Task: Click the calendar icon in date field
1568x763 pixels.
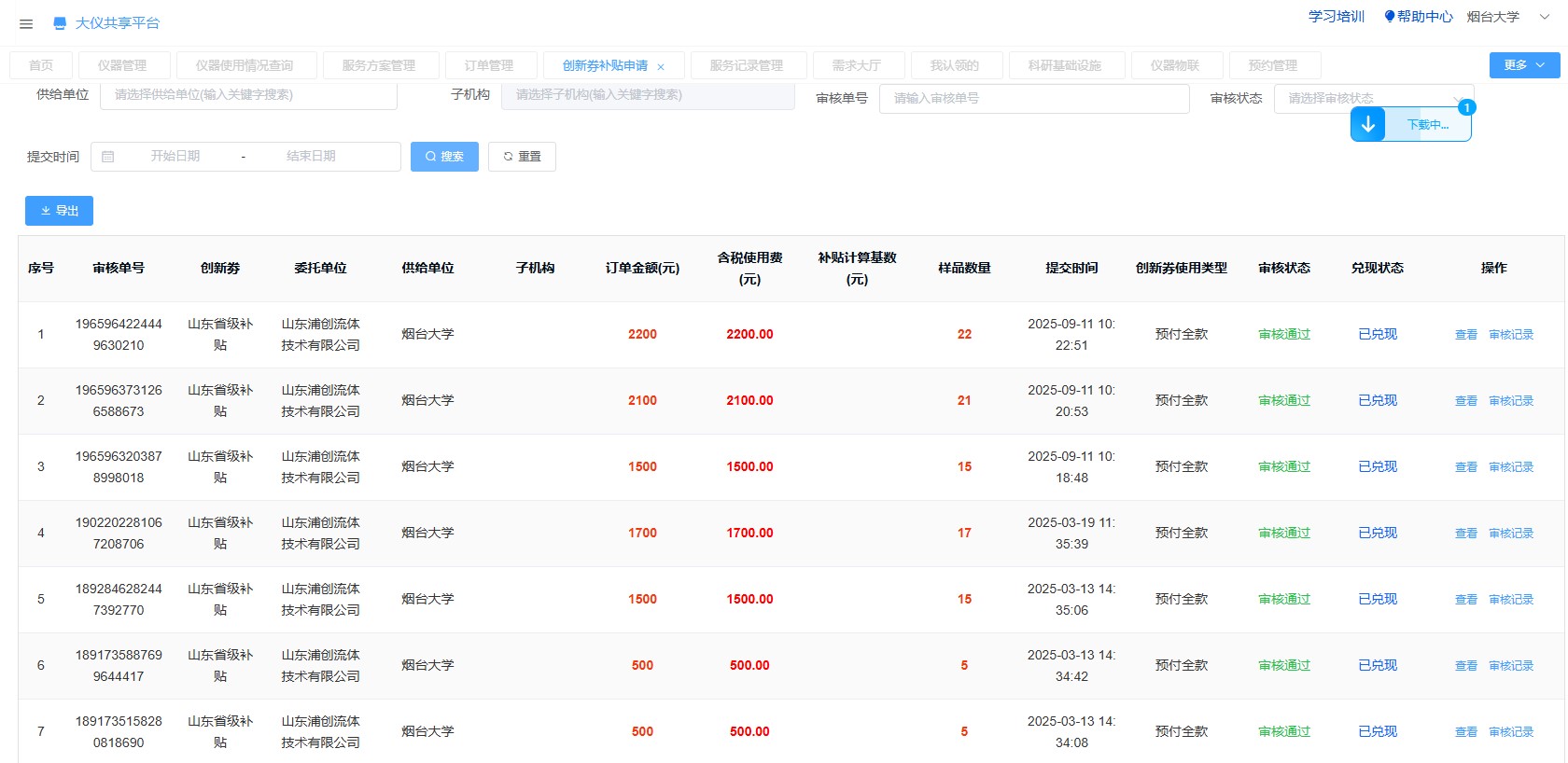Action: click(108, 157)
